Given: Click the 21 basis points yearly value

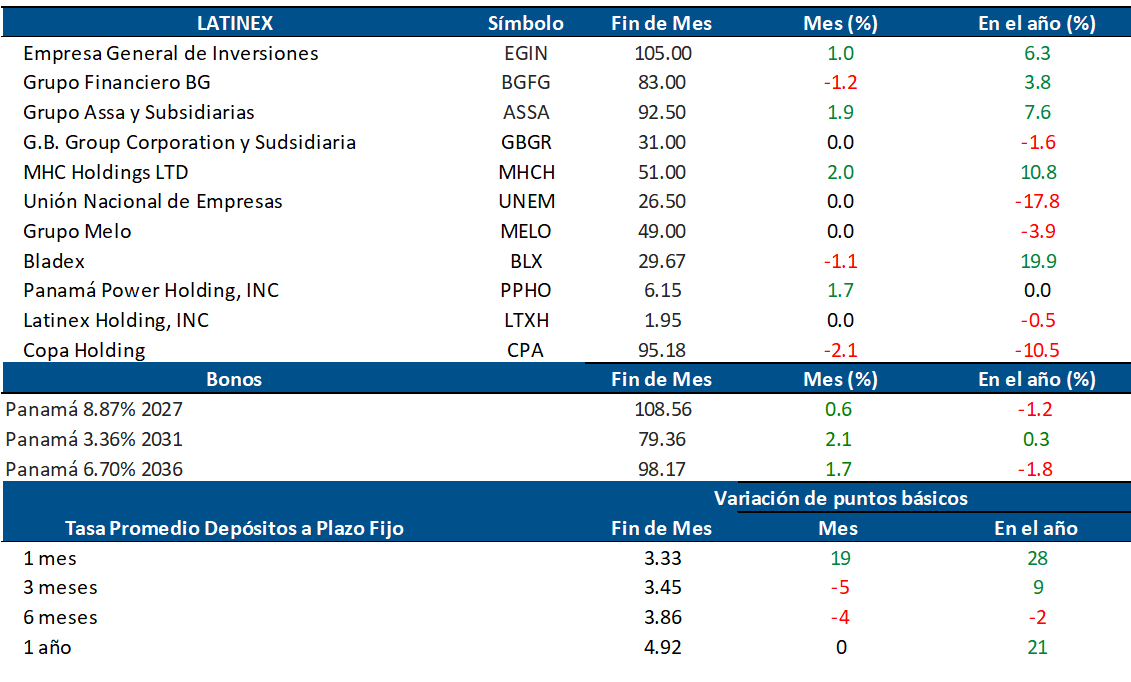Looking at the screenshot, I should 1037,647.
